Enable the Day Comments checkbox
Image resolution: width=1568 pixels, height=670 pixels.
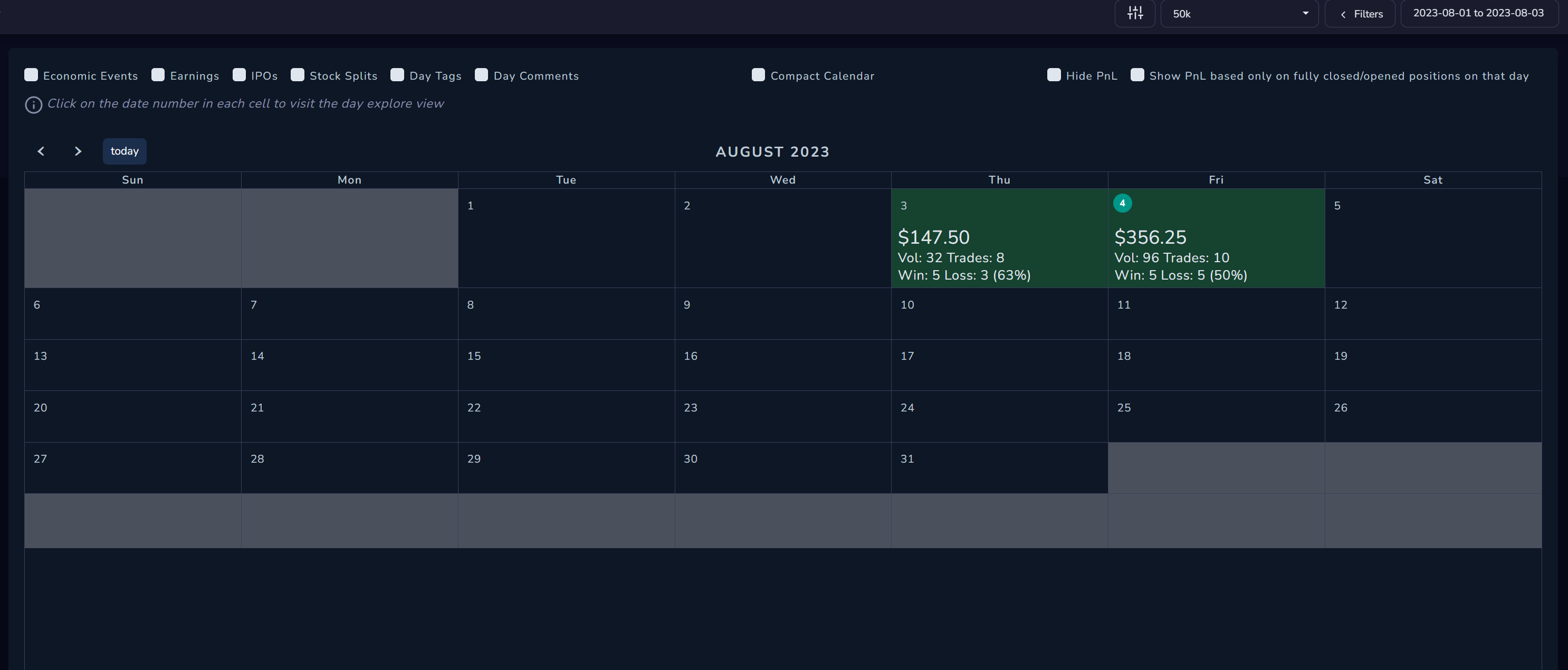tap(482, 75)
